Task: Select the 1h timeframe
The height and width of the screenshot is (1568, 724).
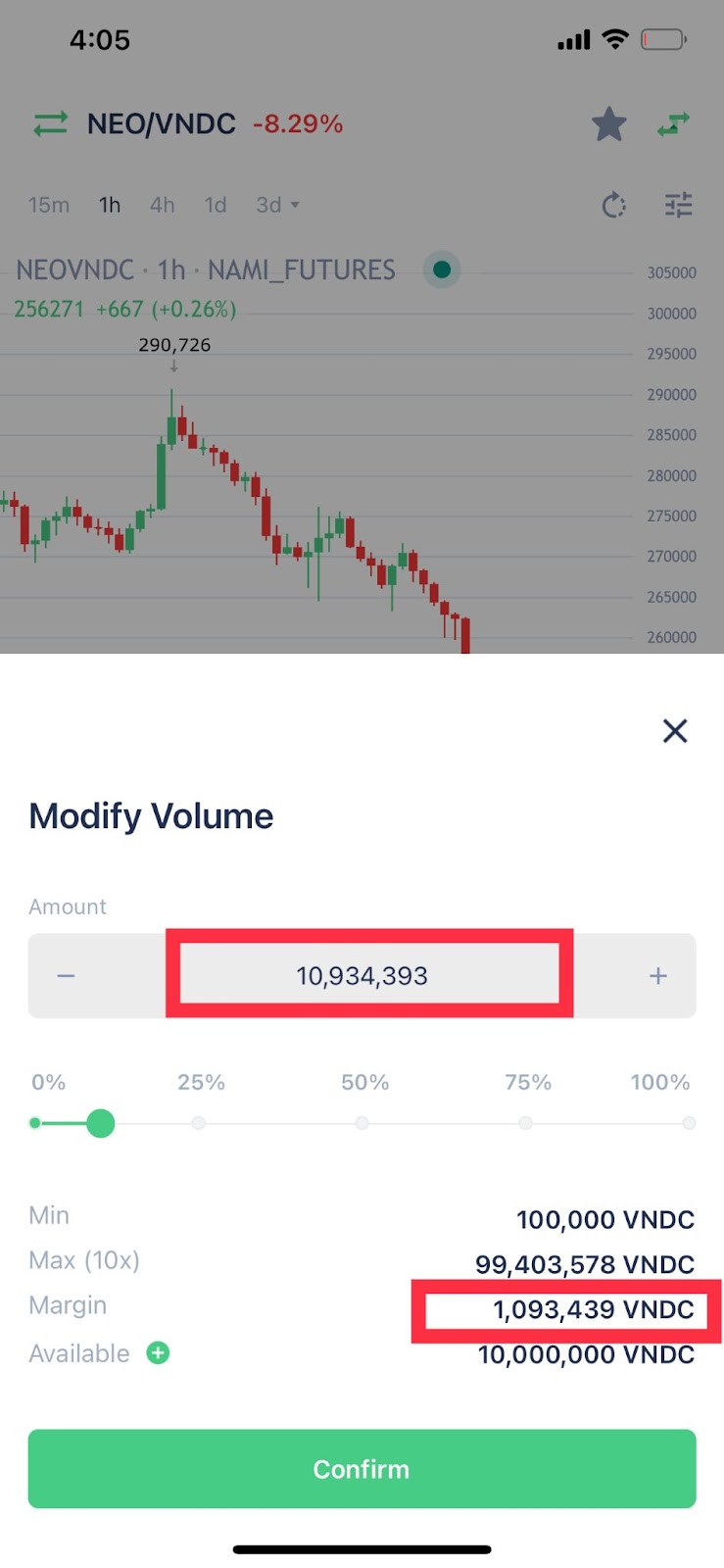Action: tap(110, 205)
